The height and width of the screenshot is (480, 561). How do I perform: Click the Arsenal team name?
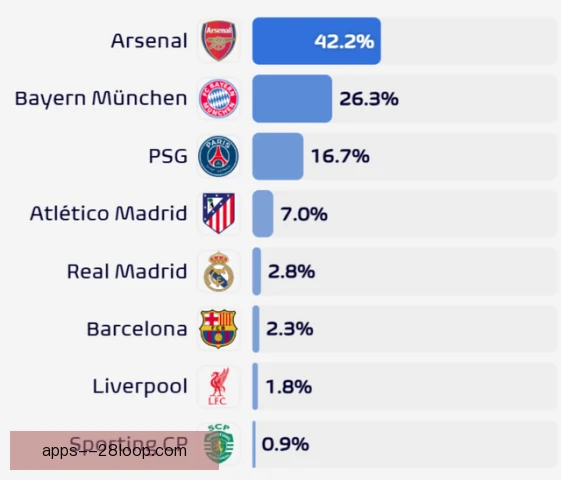[x=149, y=40]
